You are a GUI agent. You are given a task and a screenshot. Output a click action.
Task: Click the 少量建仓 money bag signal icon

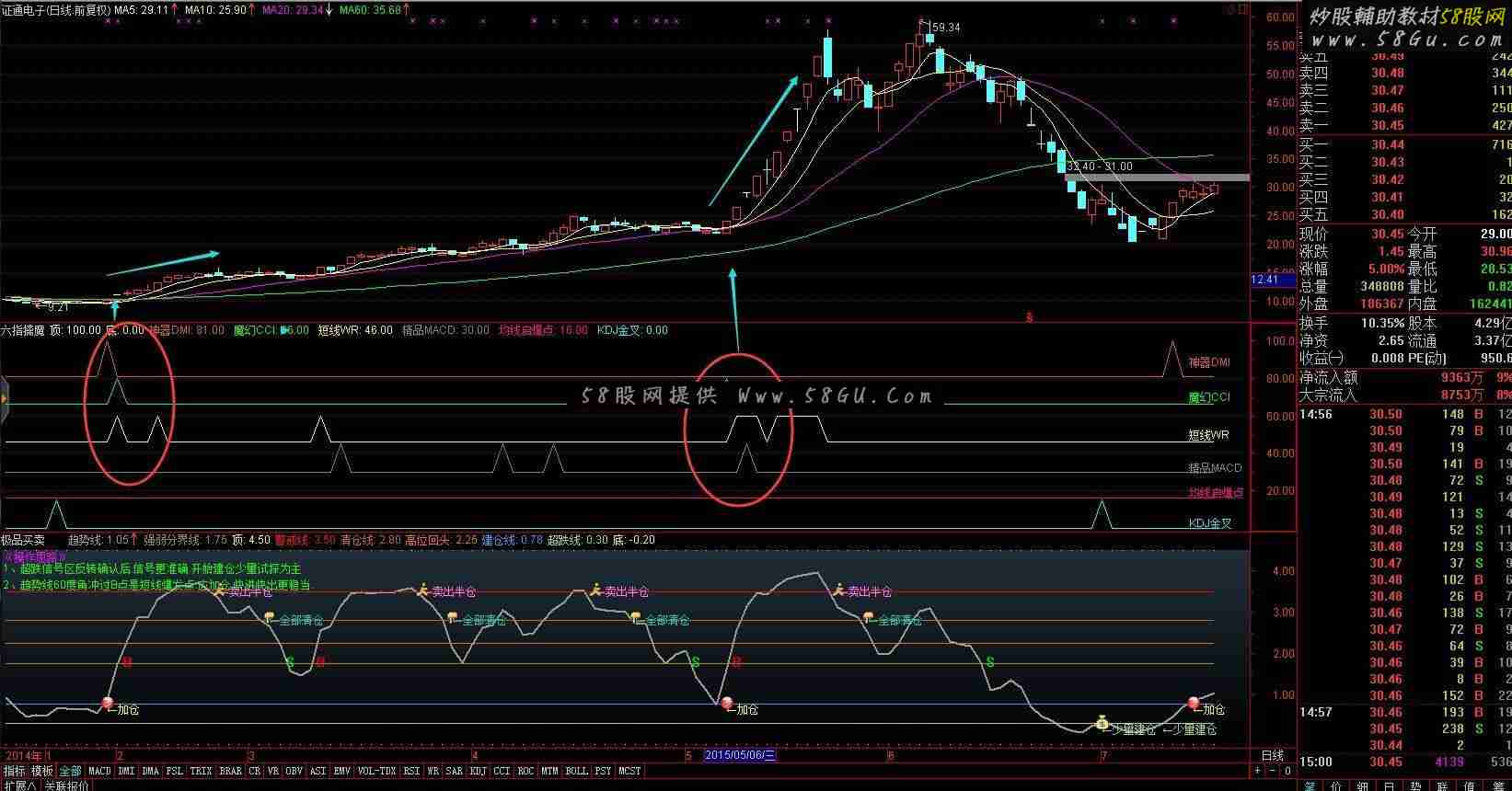1102,723
